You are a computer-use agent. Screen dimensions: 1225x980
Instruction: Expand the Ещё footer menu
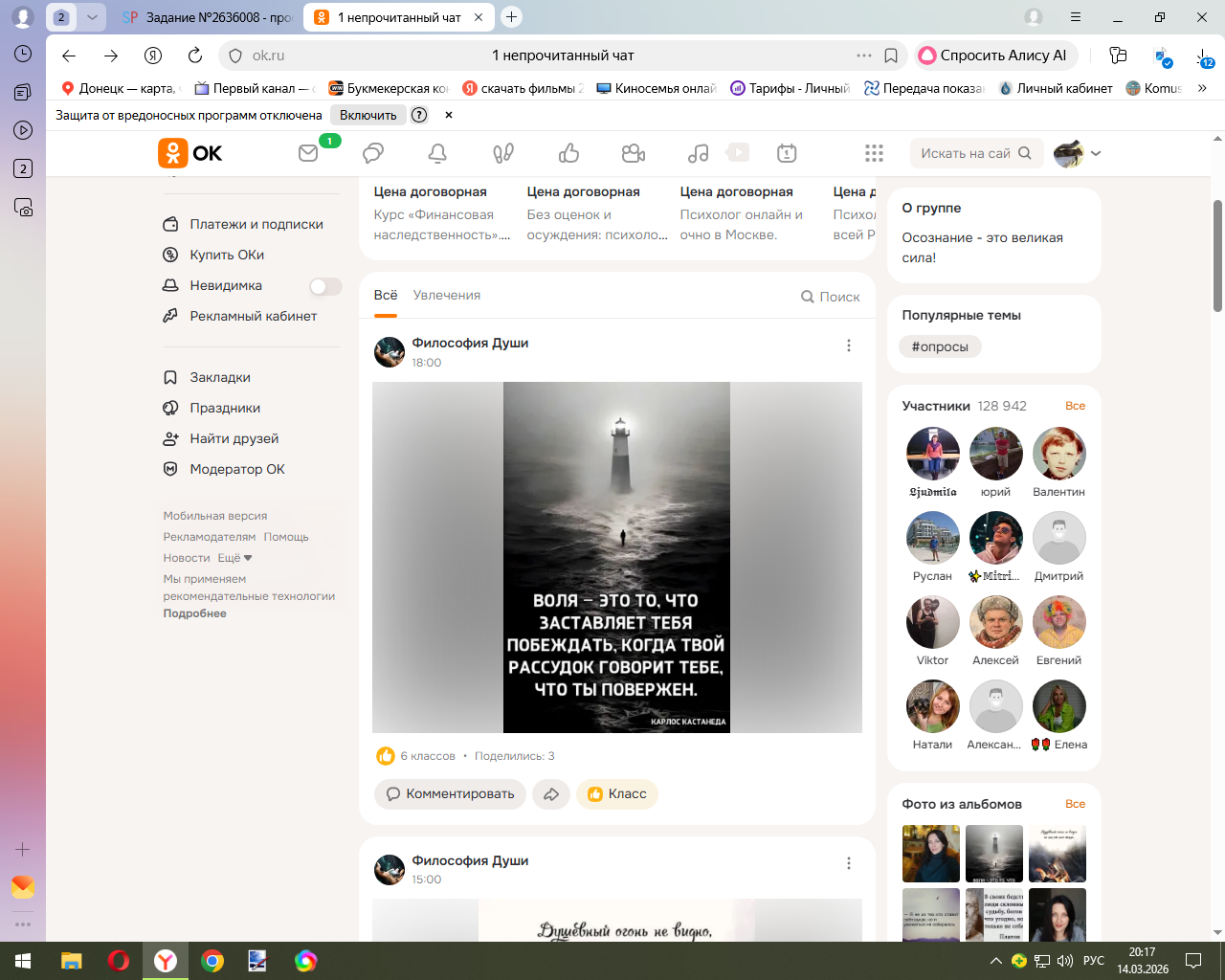(x=234, y=558)
